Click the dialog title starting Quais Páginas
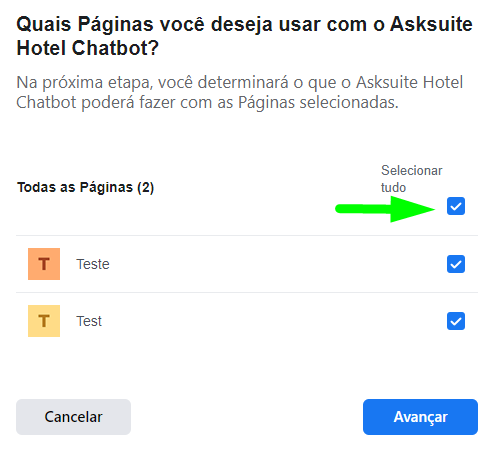Image resolution: width=491 pixels, height=450 pixels. (244, 36)
